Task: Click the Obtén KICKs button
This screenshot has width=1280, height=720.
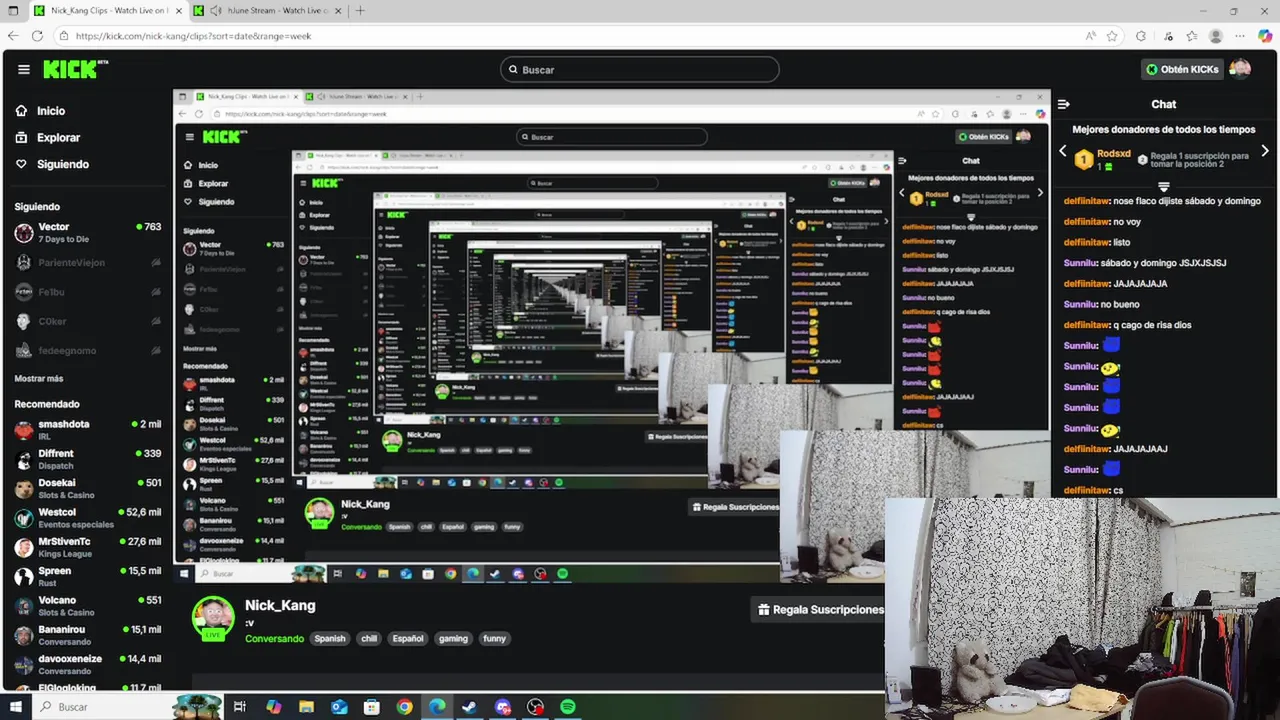Action: (x=1182, y=69)
